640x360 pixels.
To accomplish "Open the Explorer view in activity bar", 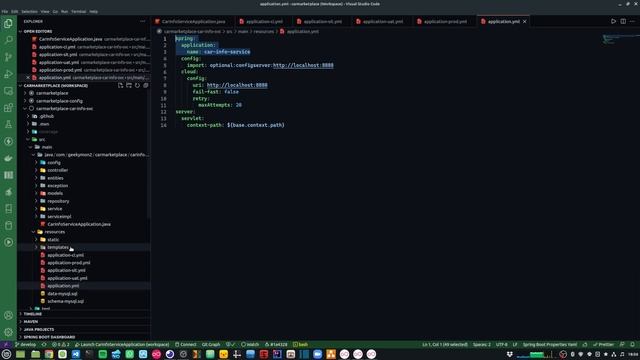I will click(8, 24).
